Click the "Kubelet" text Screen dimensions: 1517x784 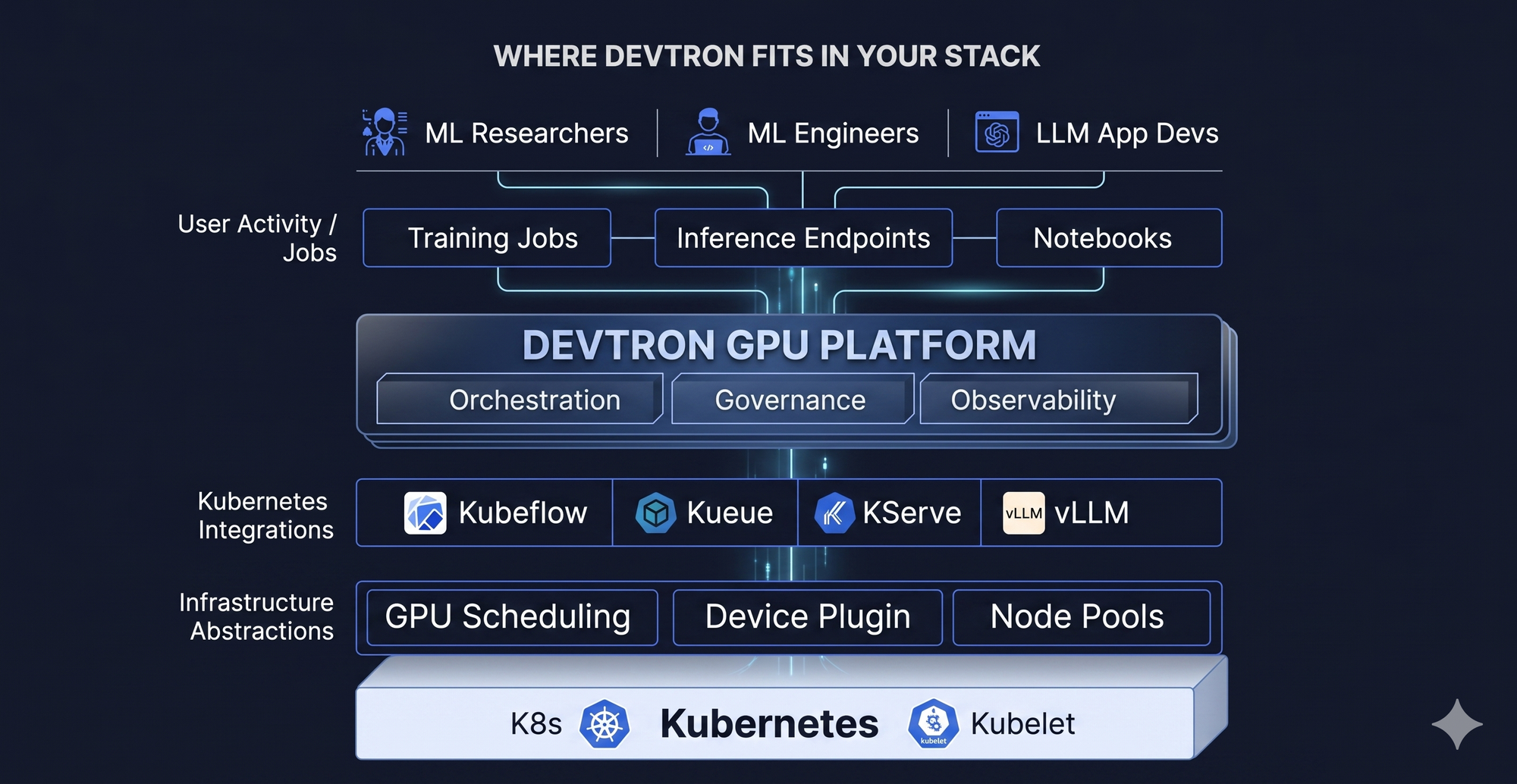click(1022, 724)
